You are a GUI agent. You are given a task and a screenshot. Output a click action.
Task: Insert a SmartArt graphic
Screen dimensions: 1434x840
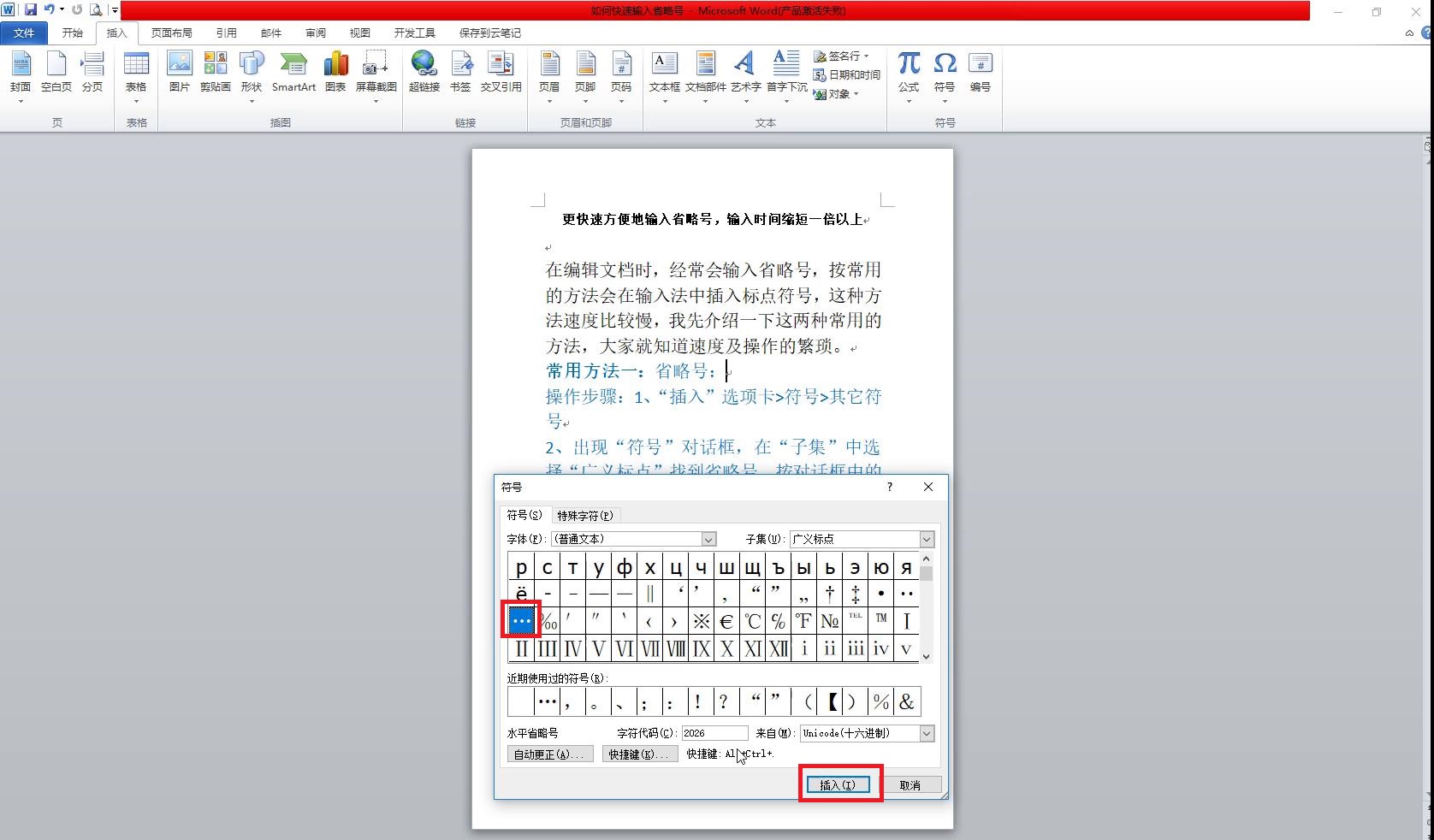293,73
